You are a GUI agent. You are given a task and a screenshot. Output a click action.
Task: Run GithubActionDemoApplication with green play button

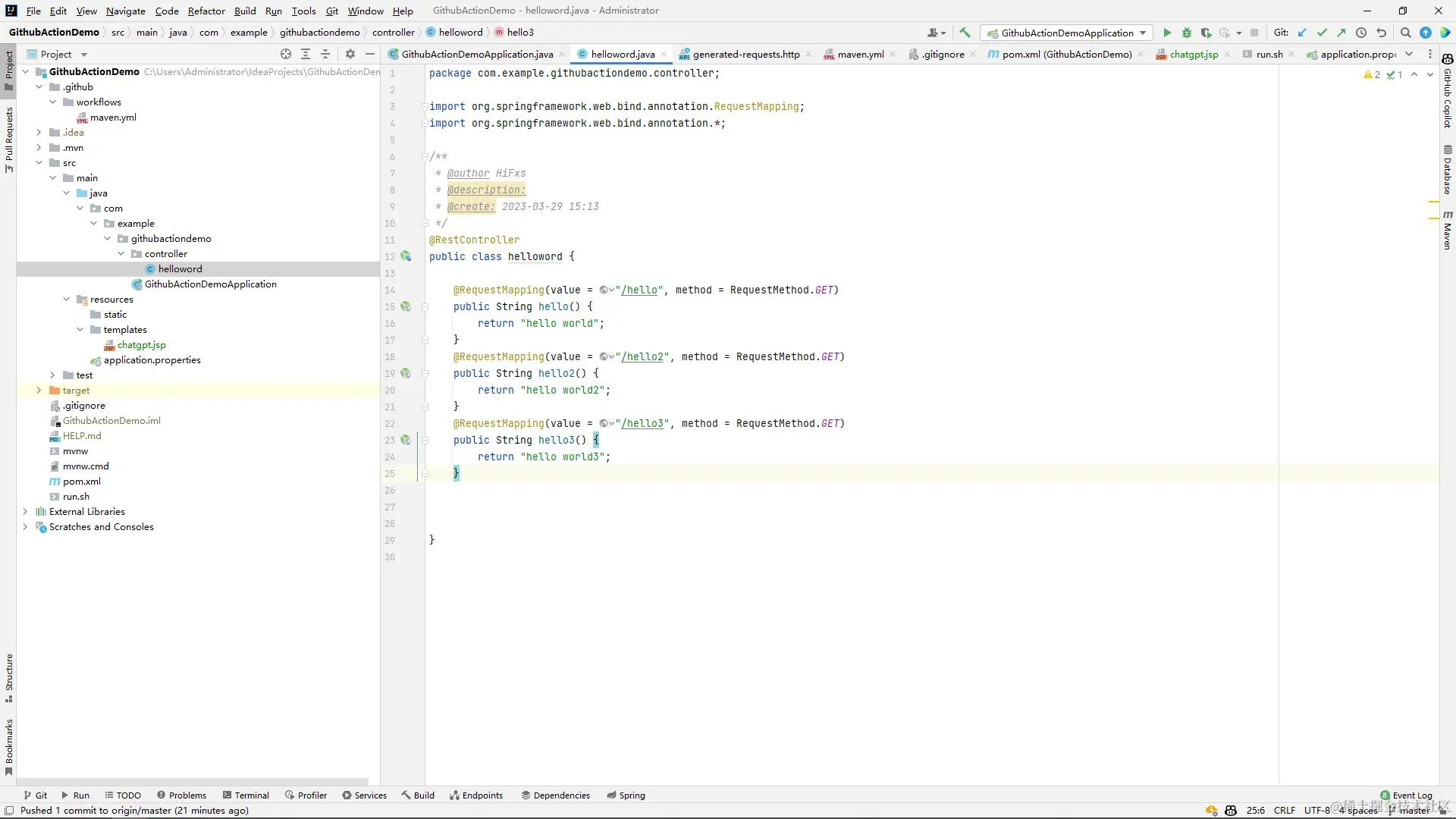pos(1167,33)
